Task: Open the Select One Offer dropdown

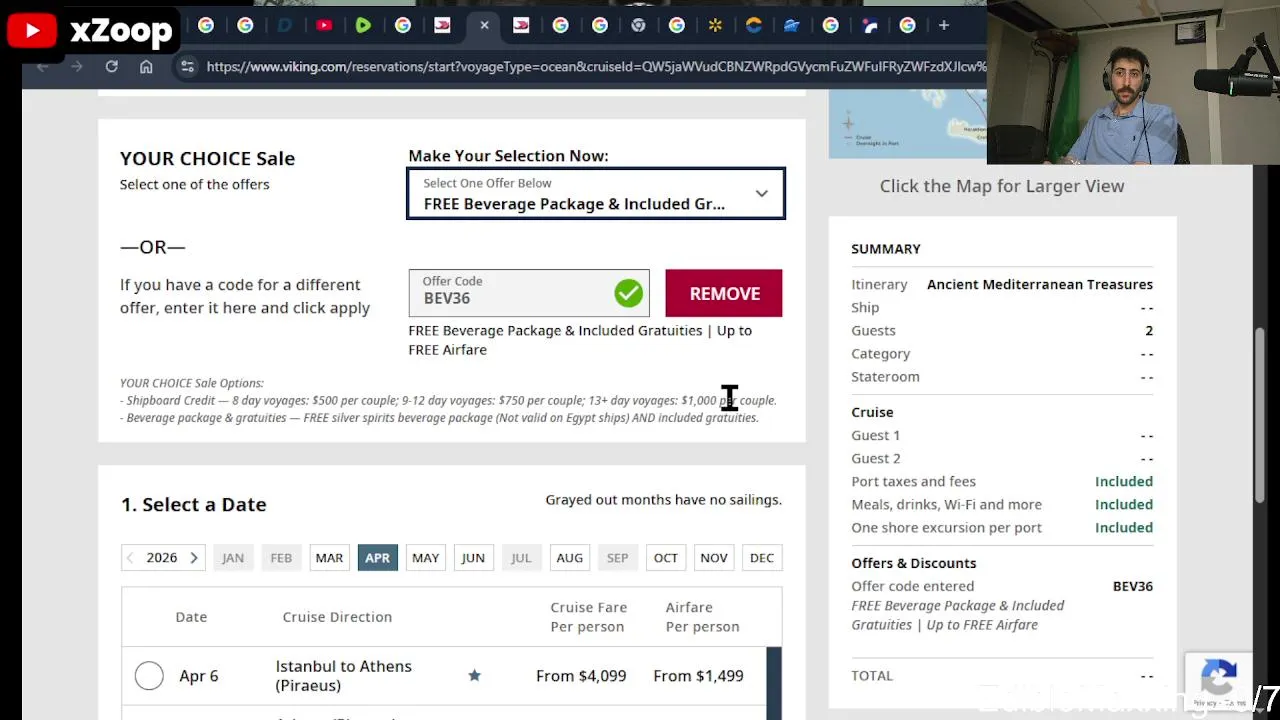Action: pos(596,193)
